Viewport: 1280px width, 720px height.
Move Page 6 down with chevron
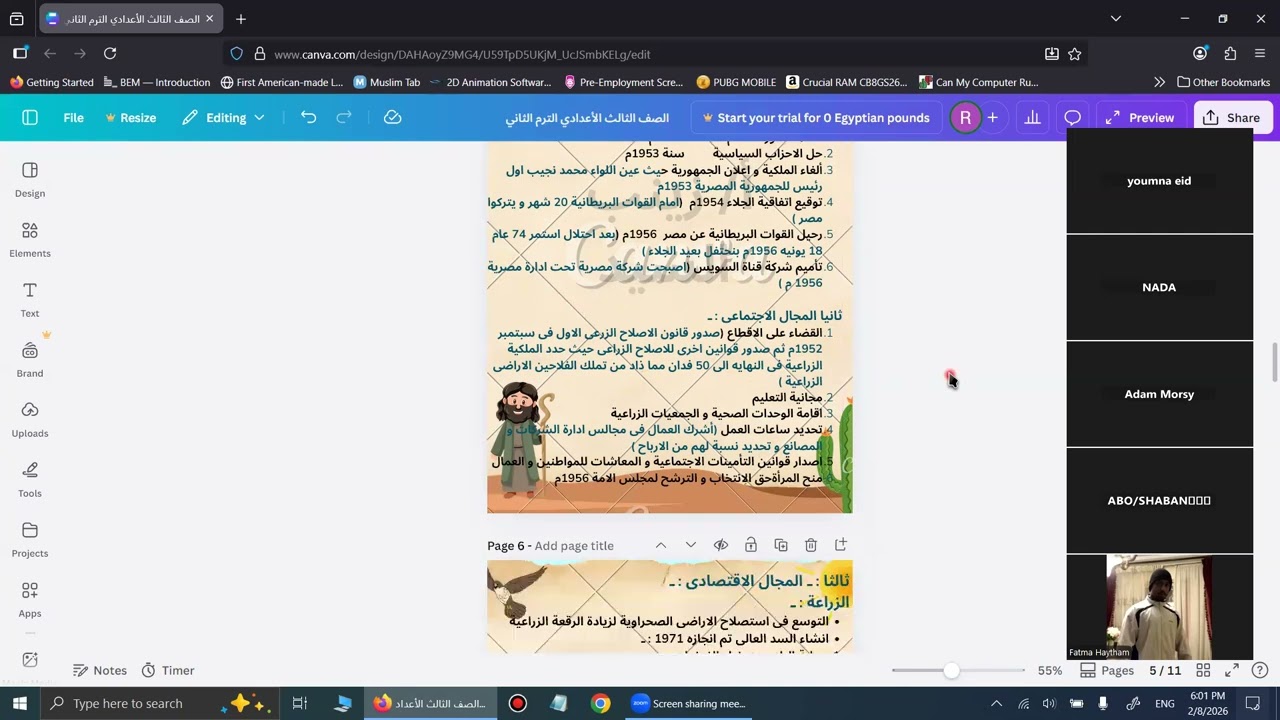click(691, 545)
